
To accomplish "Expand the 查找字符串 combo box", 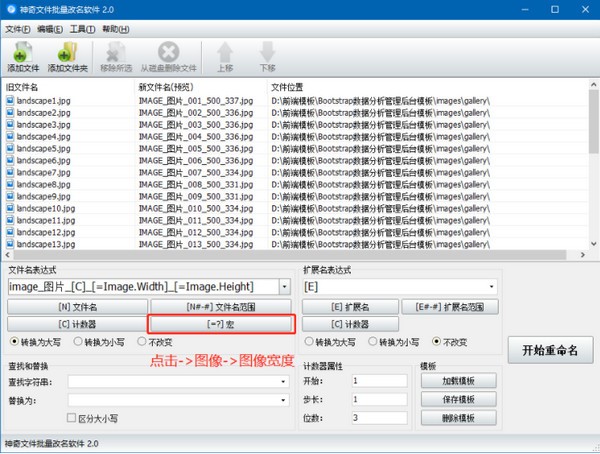I will 284,381.
